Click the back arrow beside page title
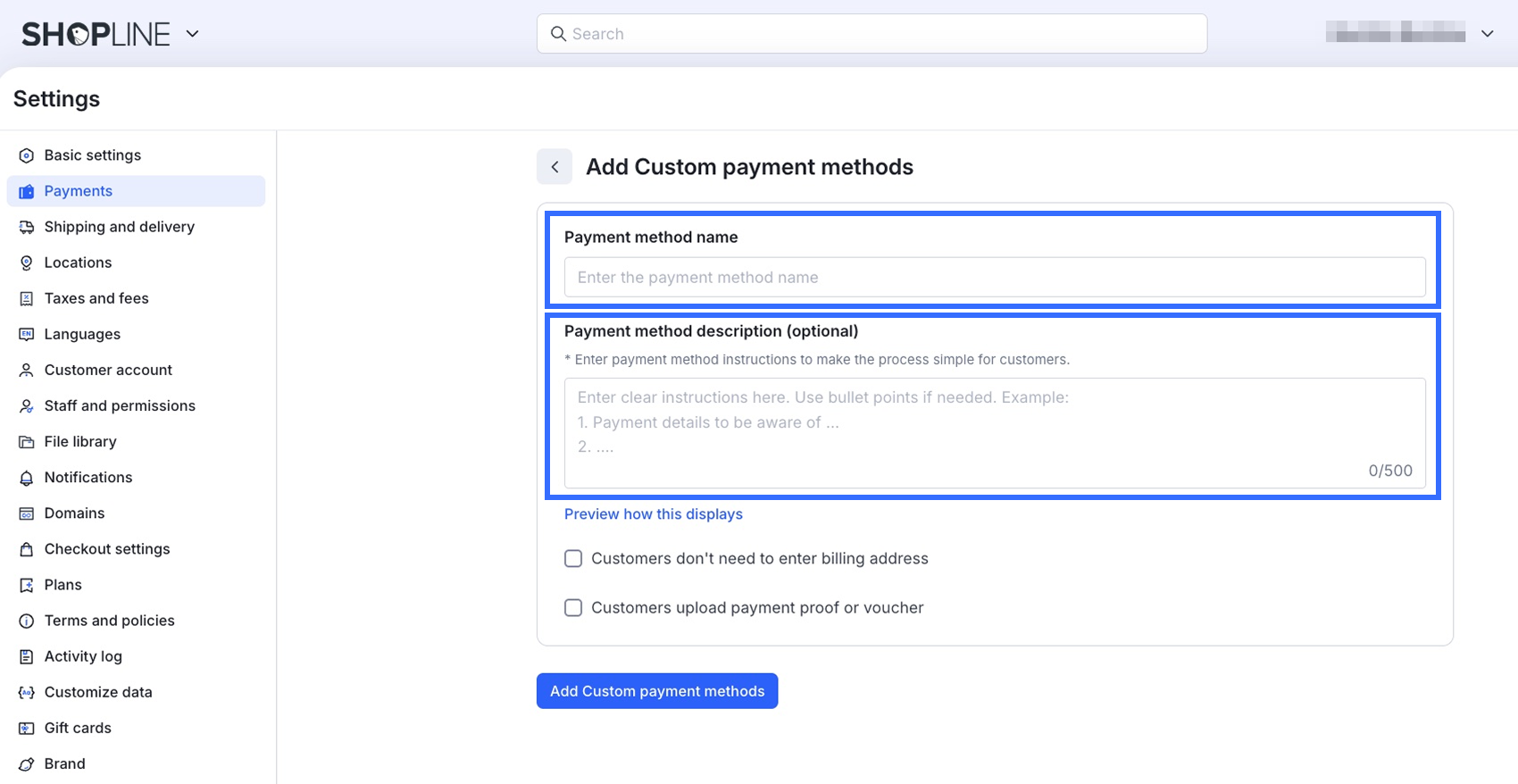 point(555,167)
